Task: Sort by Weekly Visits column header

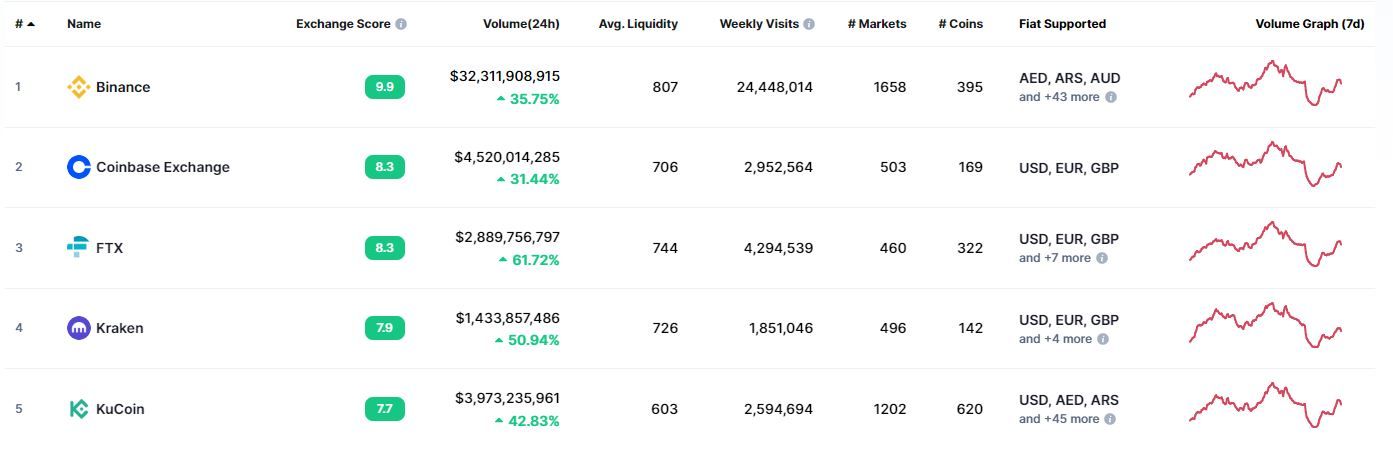Action: coord(759,24)
